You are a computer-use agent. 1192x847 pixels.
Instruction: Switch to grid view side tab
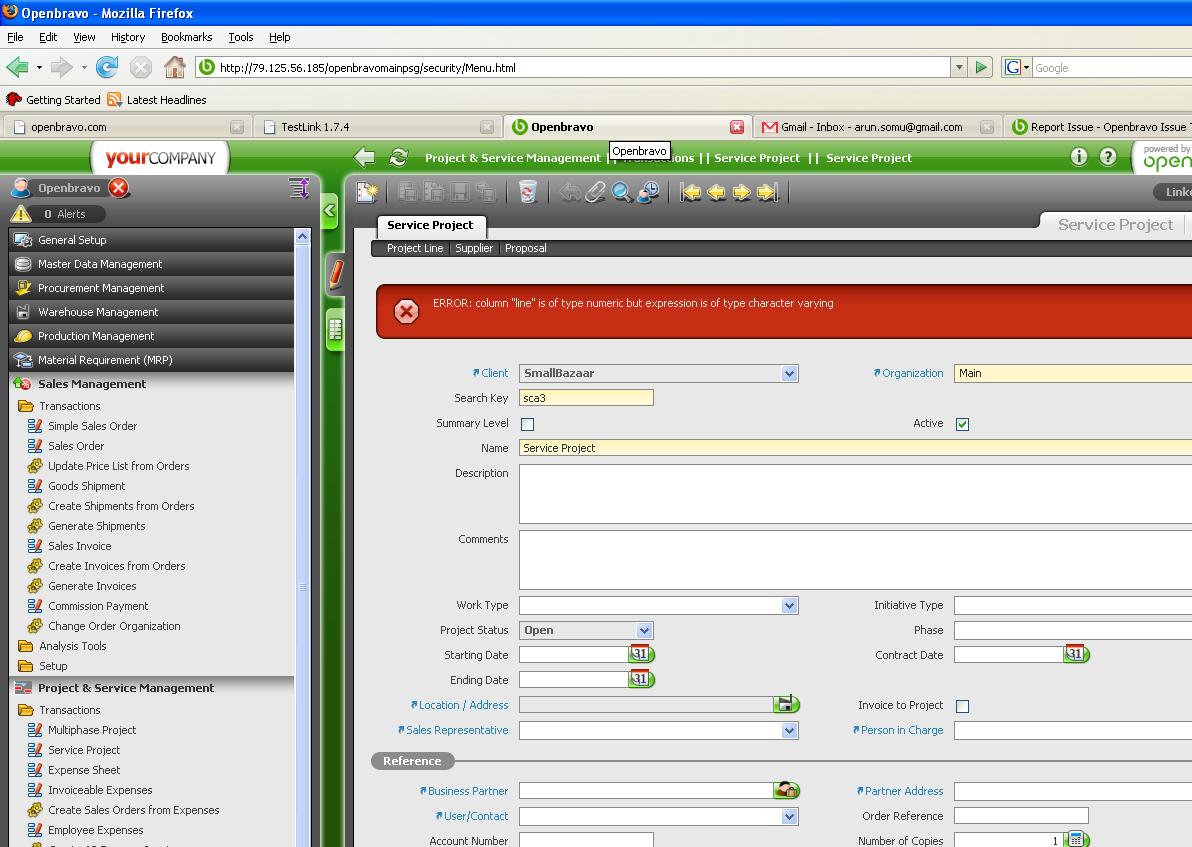pos(335,328)
